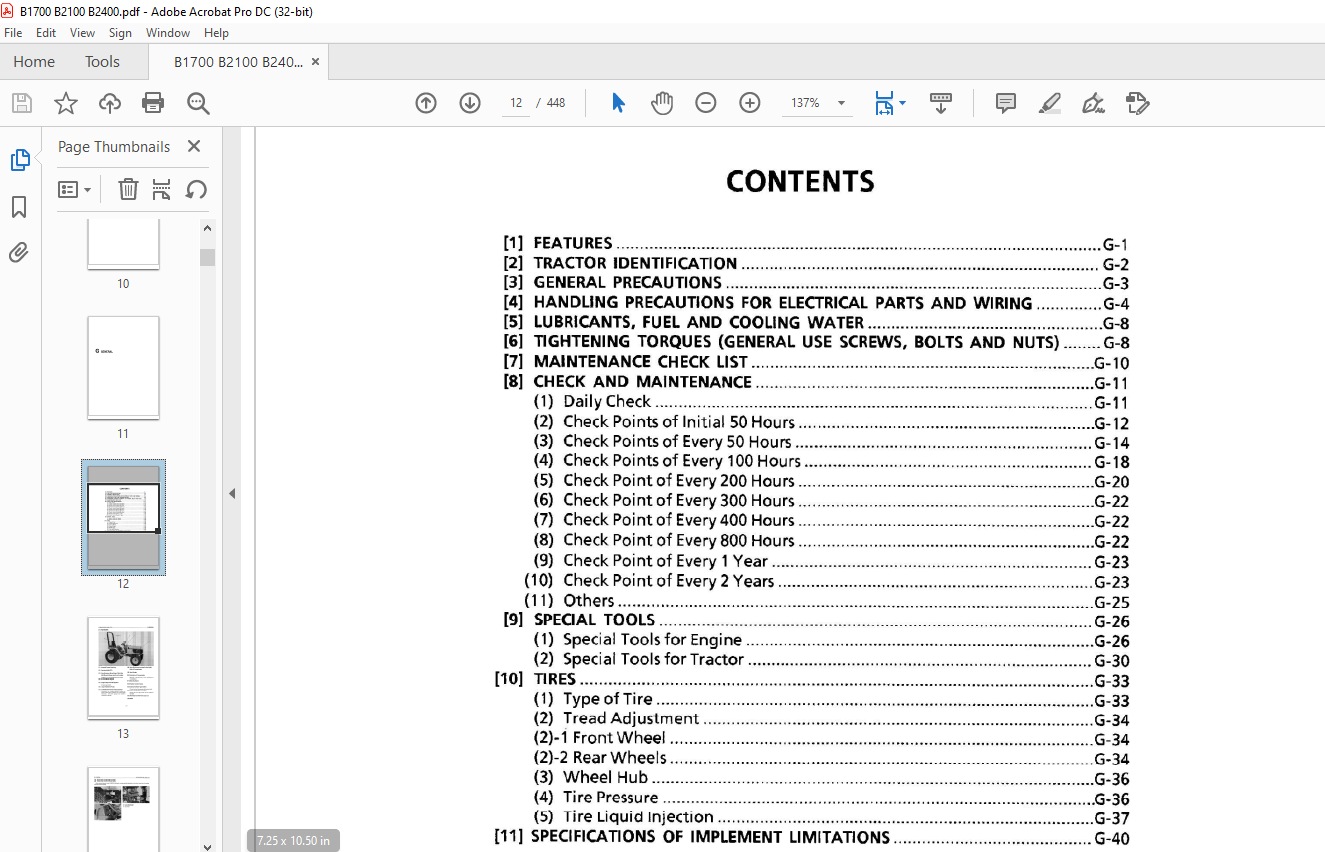This screenshot has height=852, width=1325.
Task: Print the document using the printer icon
Action: coord(153,103)
